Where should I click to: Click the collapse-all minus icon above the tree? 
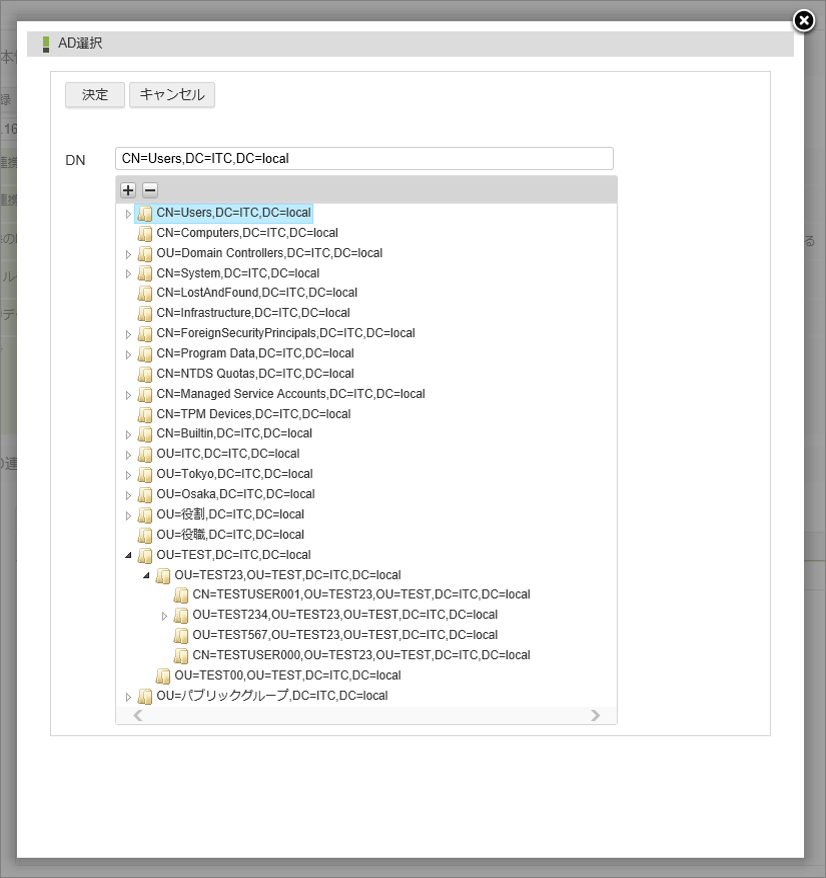[x=150, y=190]
